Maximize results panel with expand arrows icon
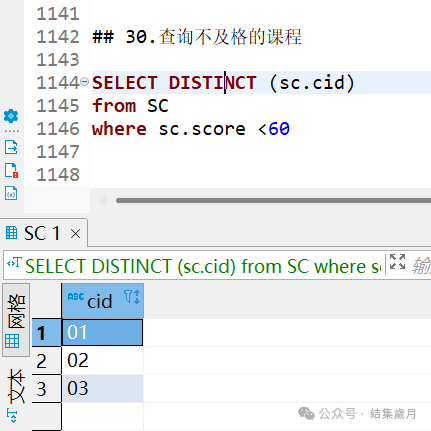431x431 pixels. click(x=397, y=261)
